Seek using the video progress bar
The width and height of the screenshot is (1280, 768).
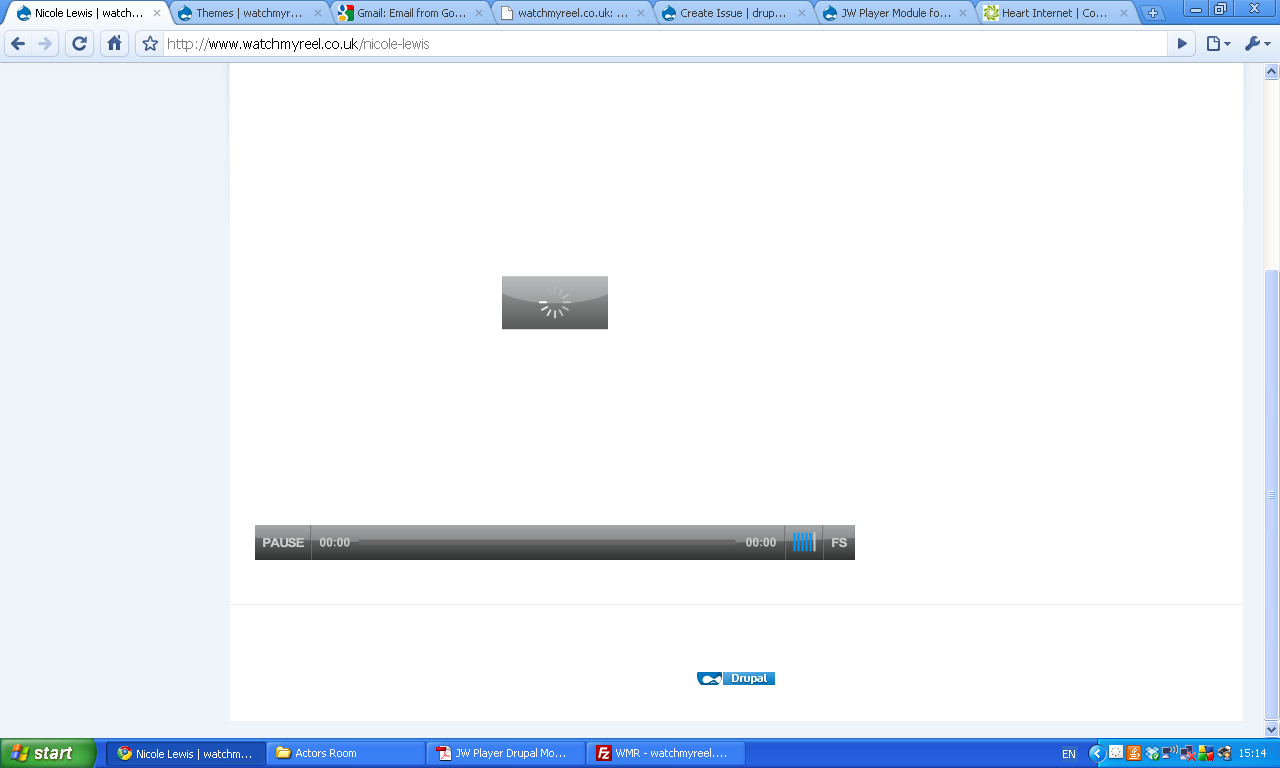coord(550,541)
